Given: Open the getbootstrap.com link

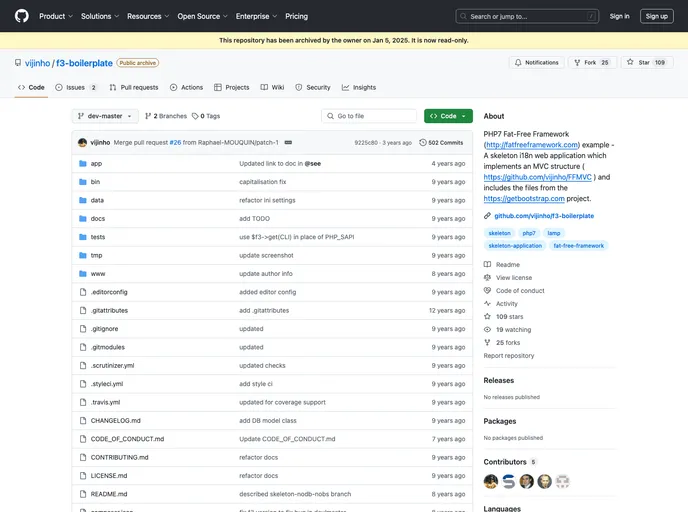Looking at the screenshot, I should [524, 199].
